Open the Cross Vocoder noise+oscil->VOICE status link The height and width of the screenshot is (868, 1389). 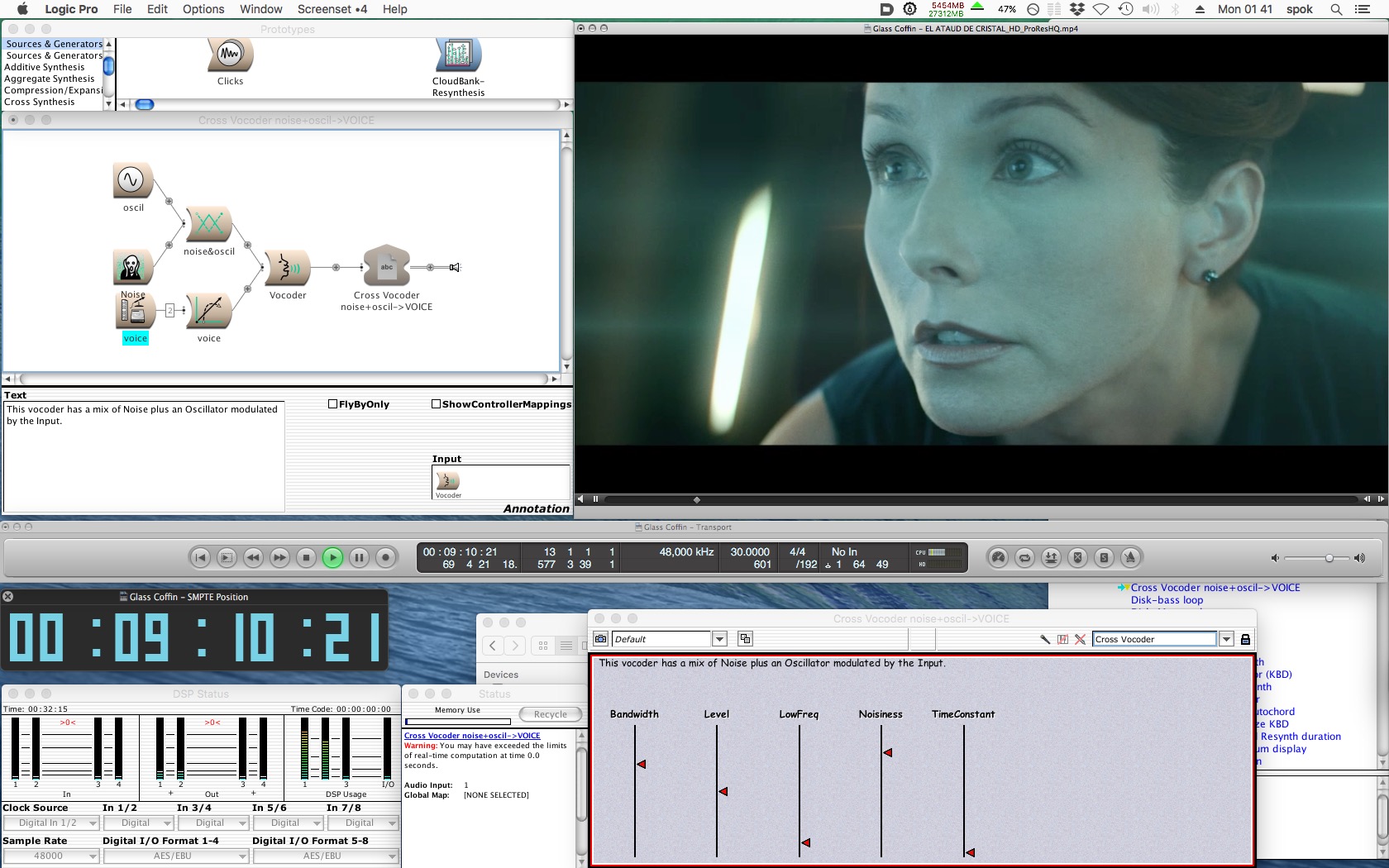pyautogui.click(x=472, y=736)
